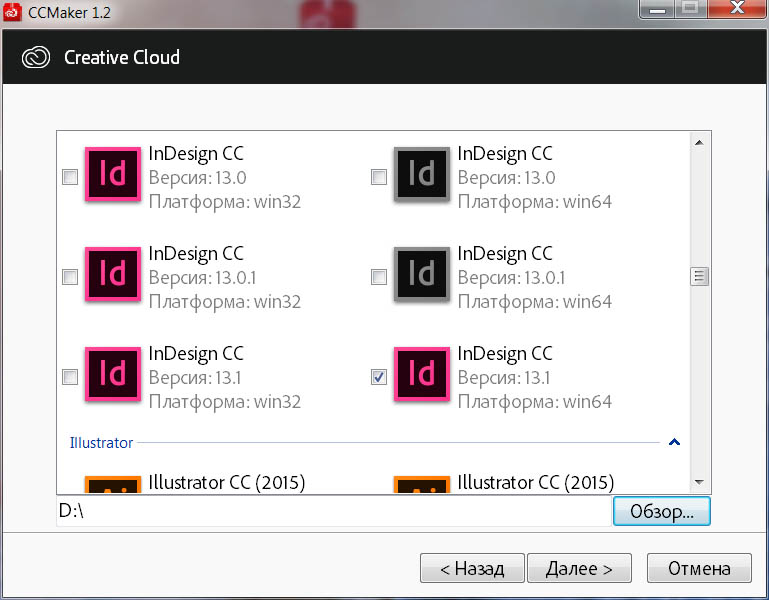Check InDesign CC 13.1 win32 checkbox

click(x=70, y=377)
